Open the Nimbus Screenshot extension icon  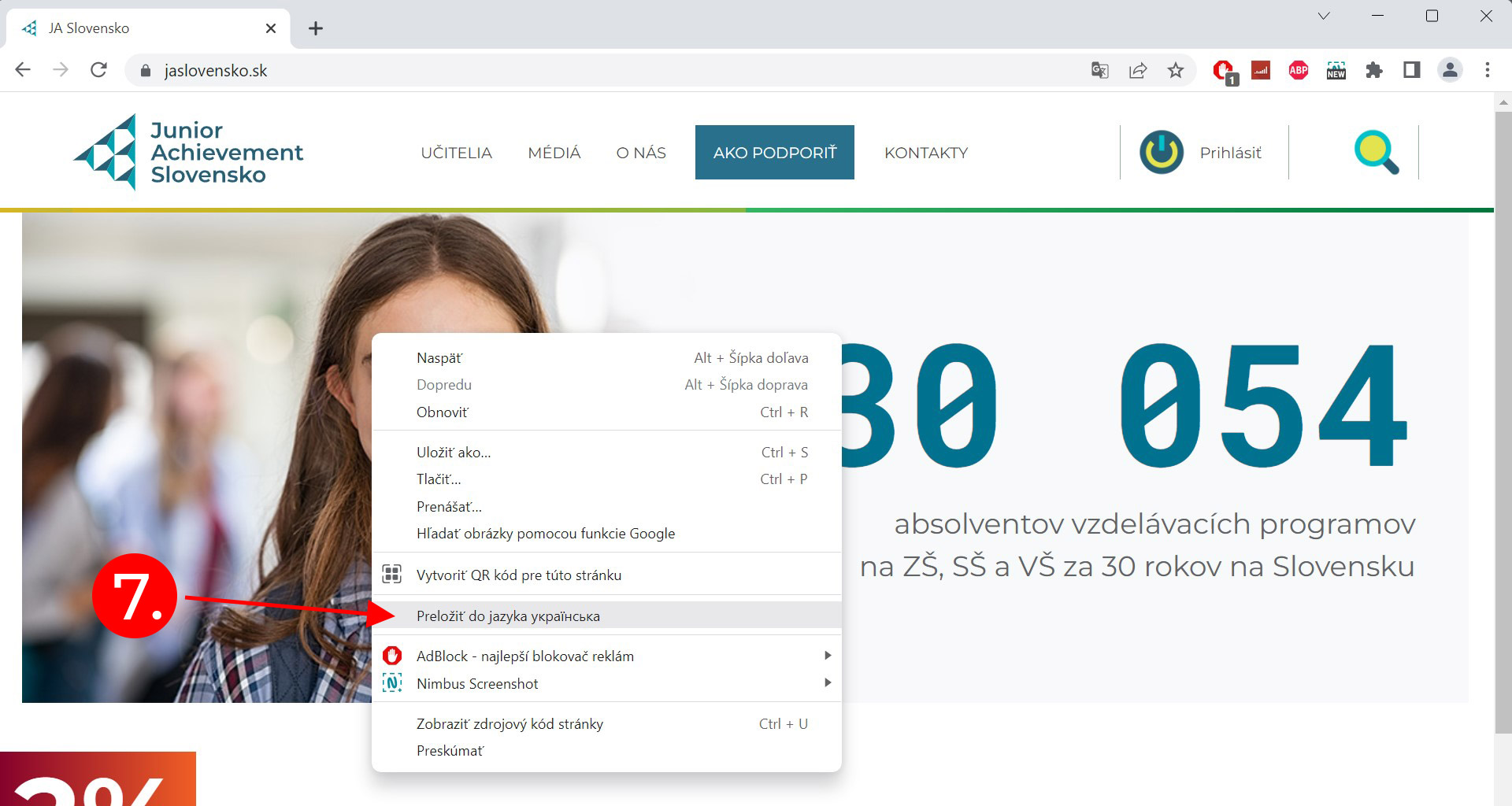[x=1336, y=70]
